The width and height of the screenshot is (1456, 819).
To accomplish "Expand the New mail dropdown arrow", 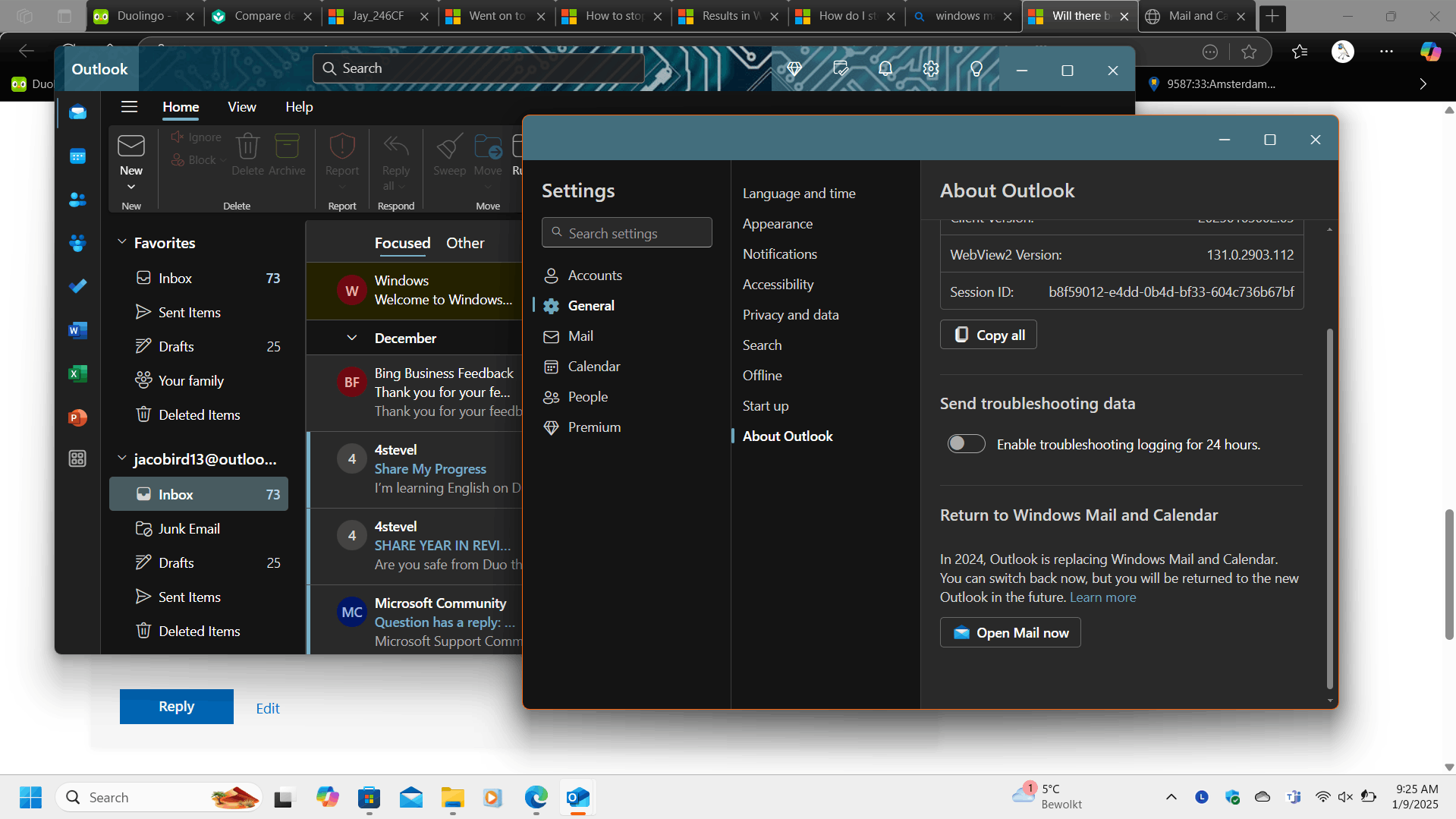I will point(131,187).
